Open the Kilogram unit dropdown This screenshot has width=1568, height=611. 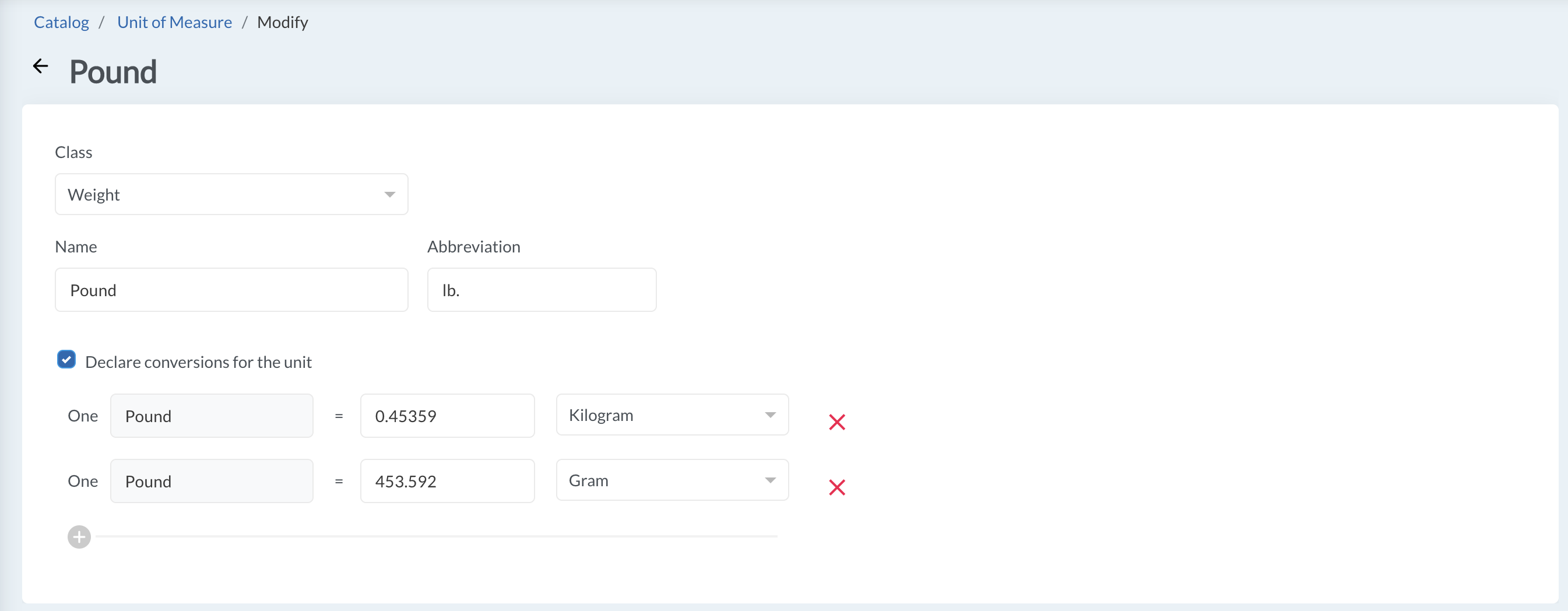[672, 415]
